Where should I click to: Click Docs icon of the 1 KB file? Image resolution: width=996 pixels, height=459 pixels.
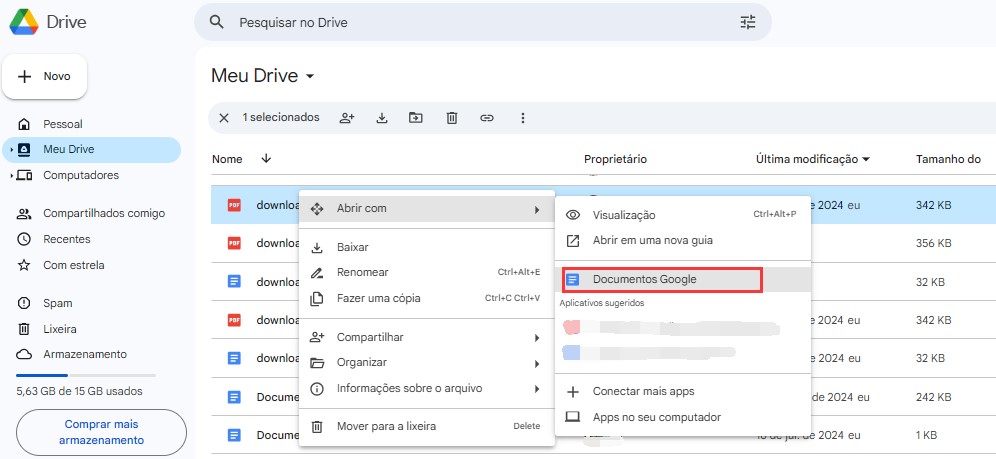point(234,436)
